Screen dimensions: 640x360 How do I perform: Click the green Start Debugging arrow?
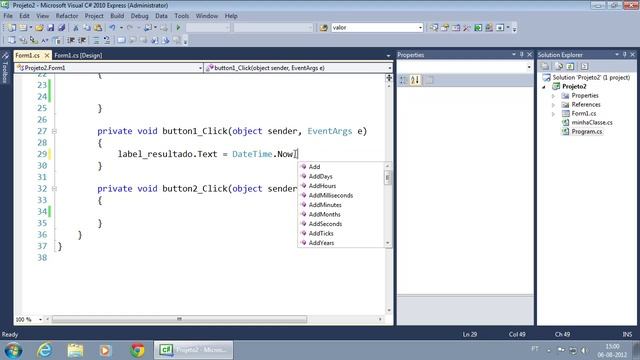click(x=178, y=28)
